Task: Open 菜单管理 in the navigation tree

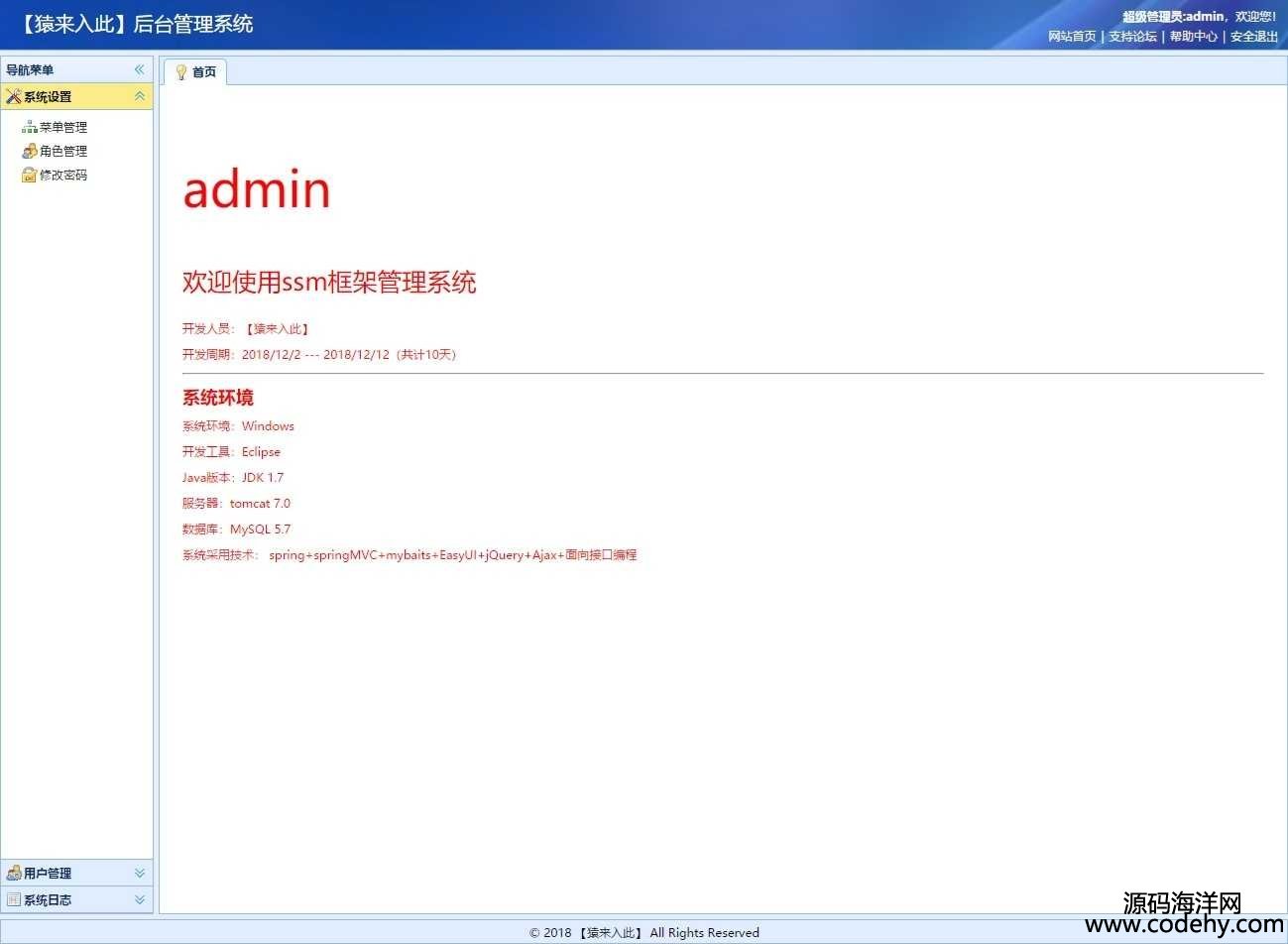Action: 63,127
